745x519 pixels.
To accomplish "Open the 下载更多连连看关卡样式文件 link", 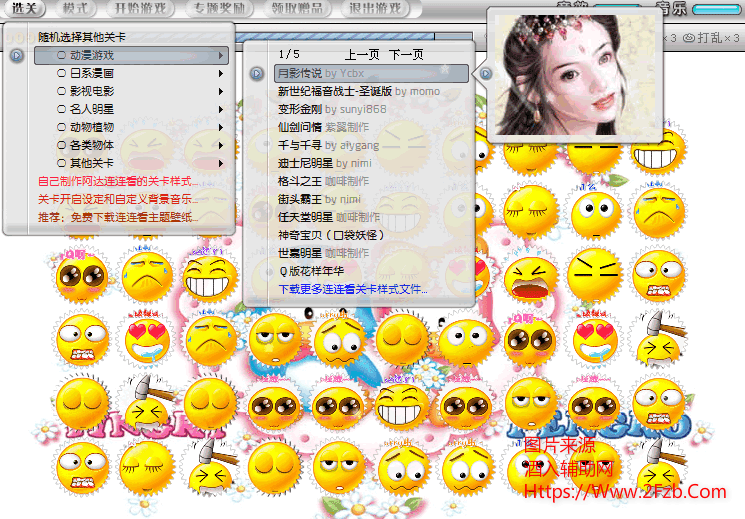I will pyautogui.click(x=352, y=289).
